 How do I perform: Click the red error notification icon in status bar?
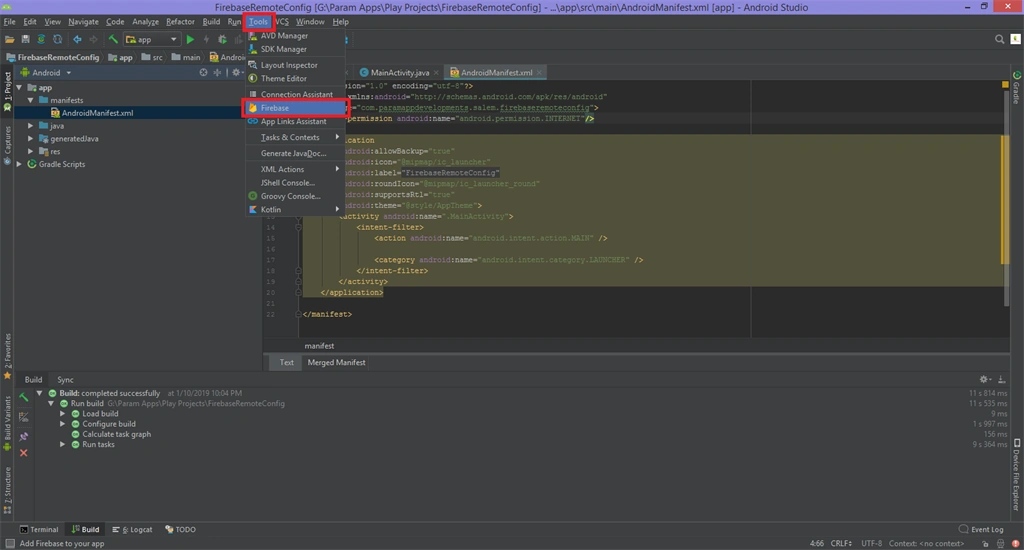click(1016, 543)
